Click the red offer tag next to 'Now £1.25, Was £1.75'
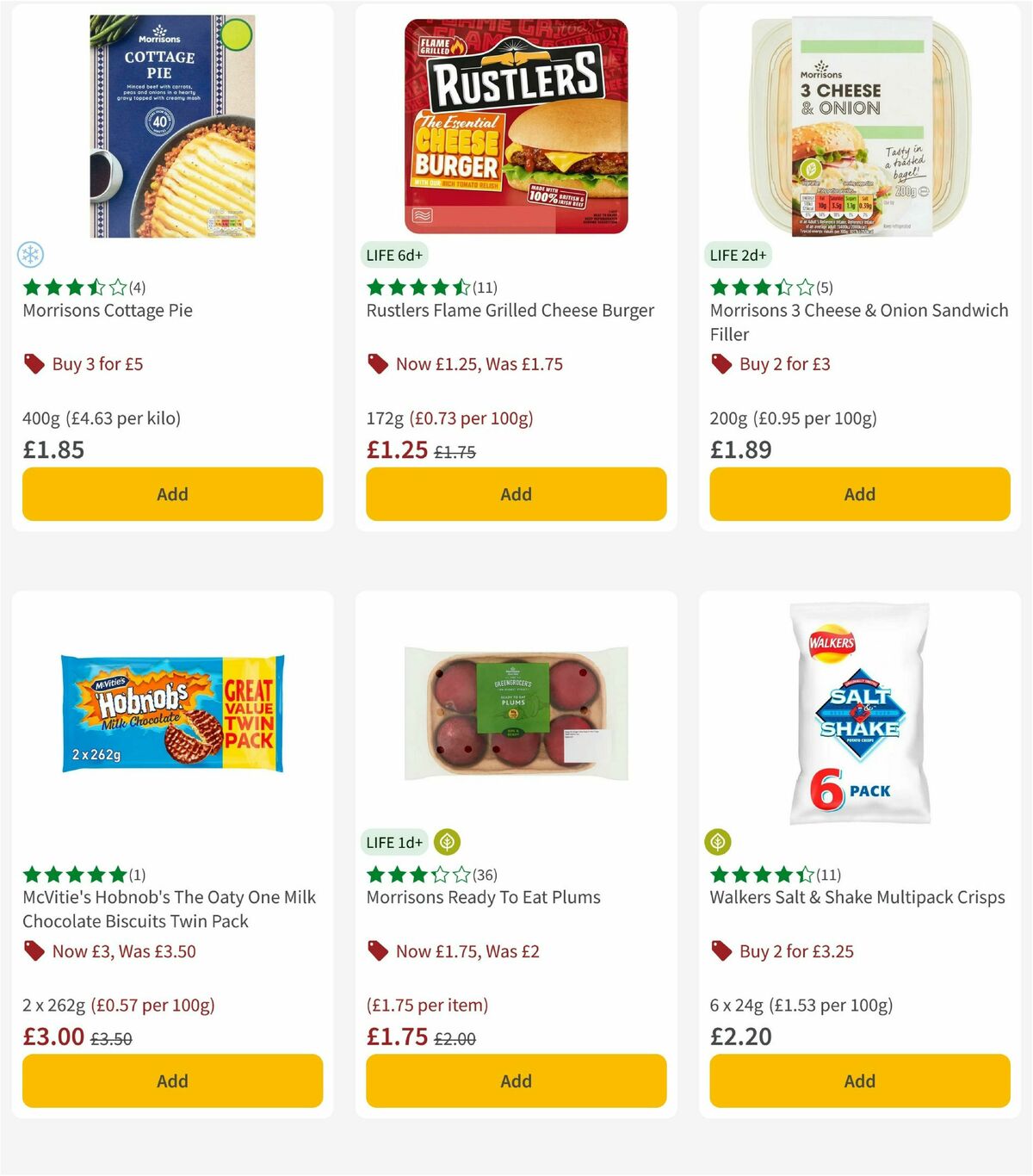Viewport: 1033px width, 1176px height. (x=376, y=364)
